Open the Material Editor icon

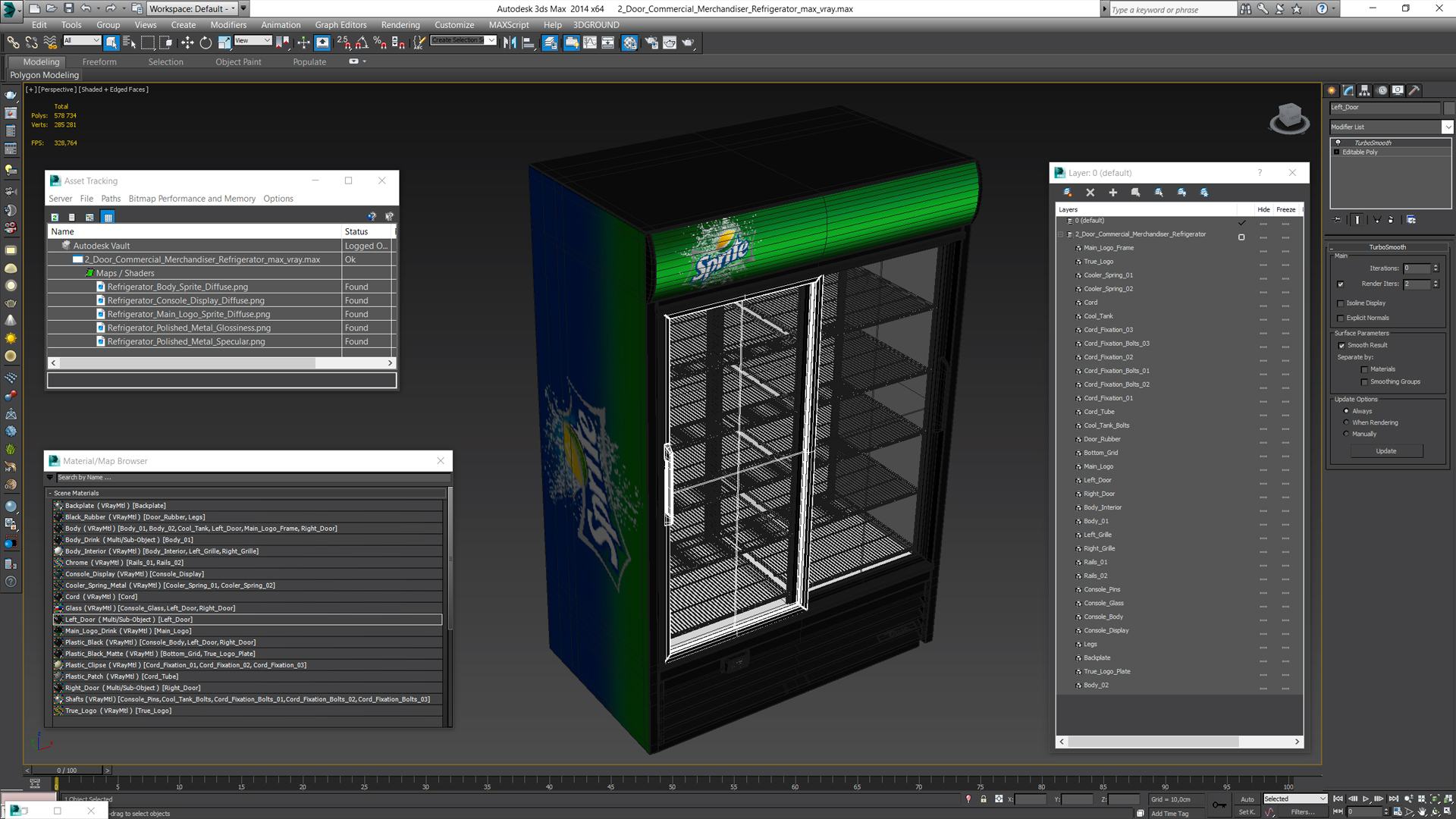[x=630, y=42]
